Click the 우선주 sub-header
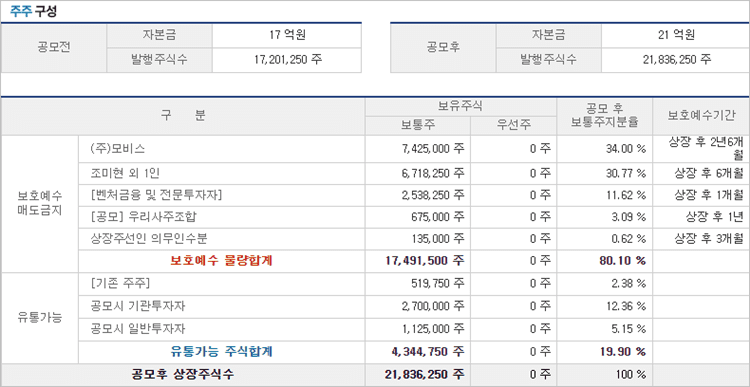750x387 pixels. (x=514, y=125)
